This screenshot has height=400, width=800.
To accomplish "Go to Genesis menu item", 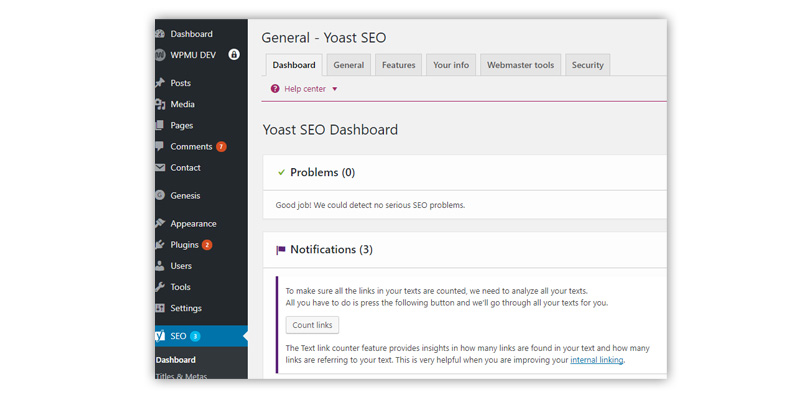I will pyautogui.click(x=185, y=196).
